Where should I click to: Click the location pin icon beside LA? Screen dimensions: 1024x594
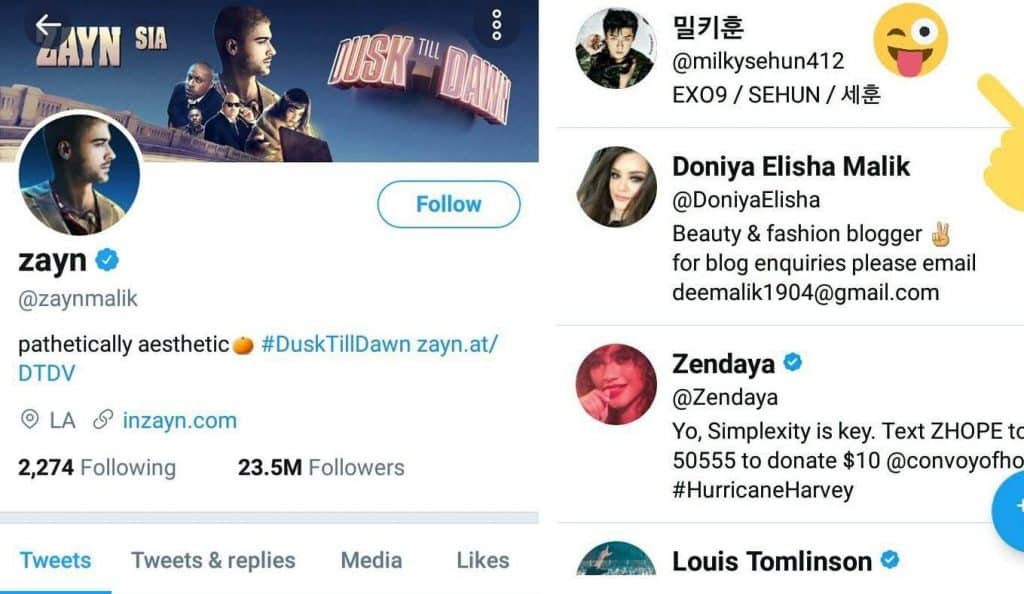point(30,420)
